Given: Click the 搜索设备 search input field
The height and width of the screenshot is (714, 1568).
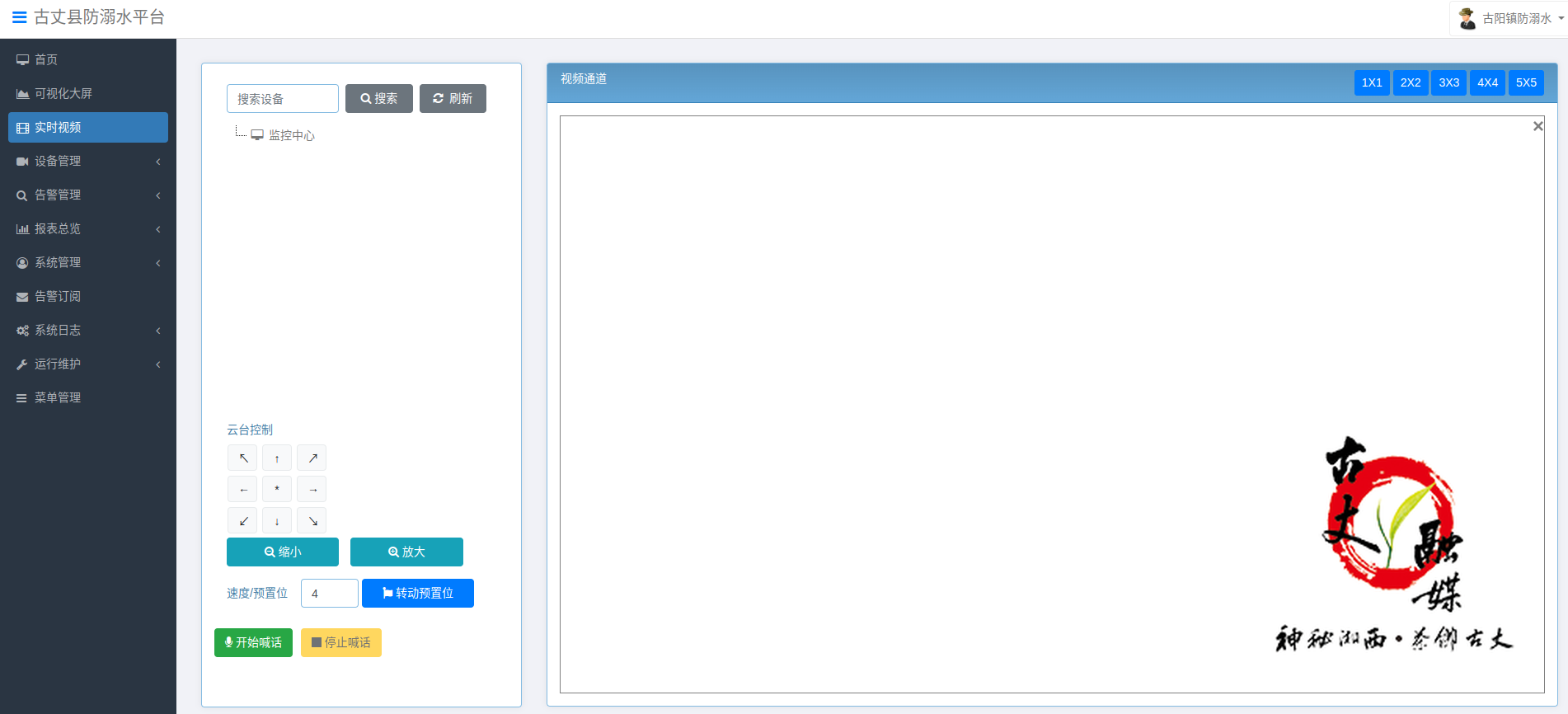Looking at the screenshot, I should click(282, 99).
